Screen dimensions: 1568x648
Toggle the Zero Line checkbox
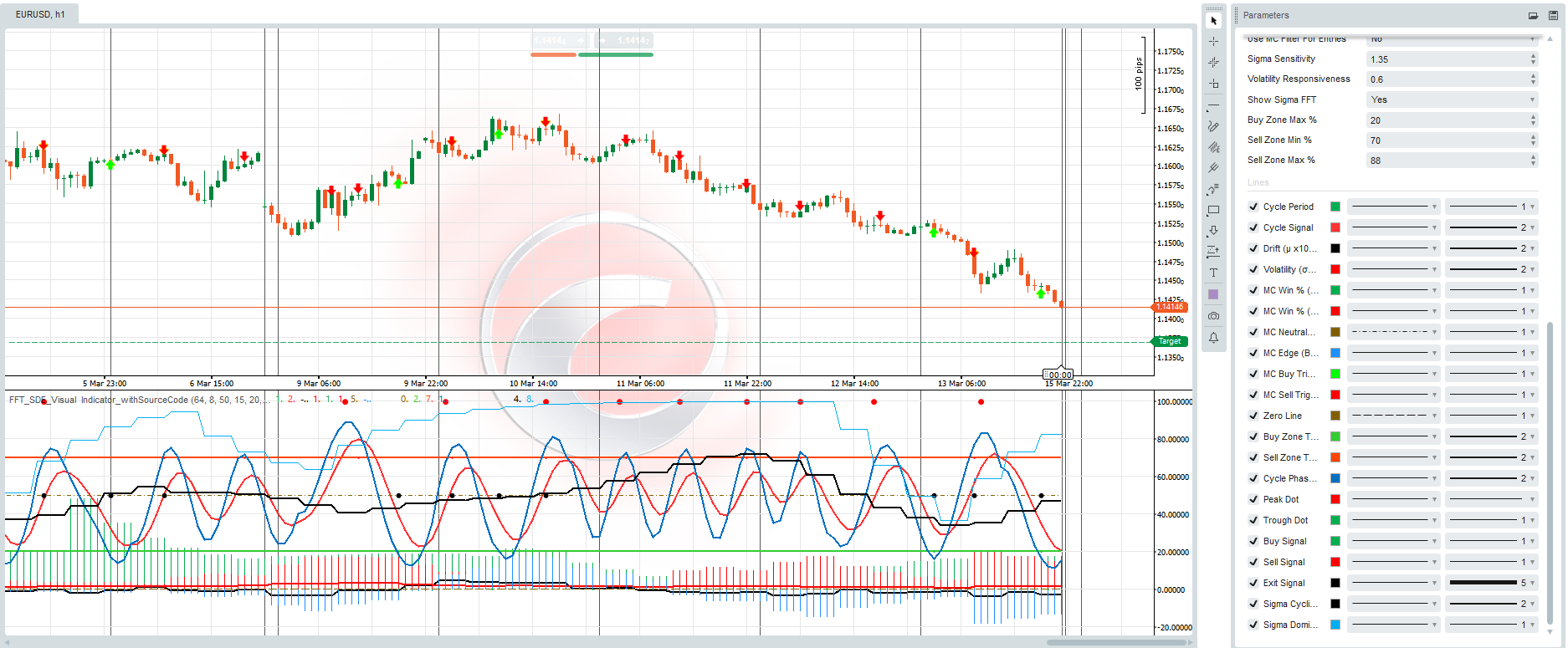point(1253,416)
